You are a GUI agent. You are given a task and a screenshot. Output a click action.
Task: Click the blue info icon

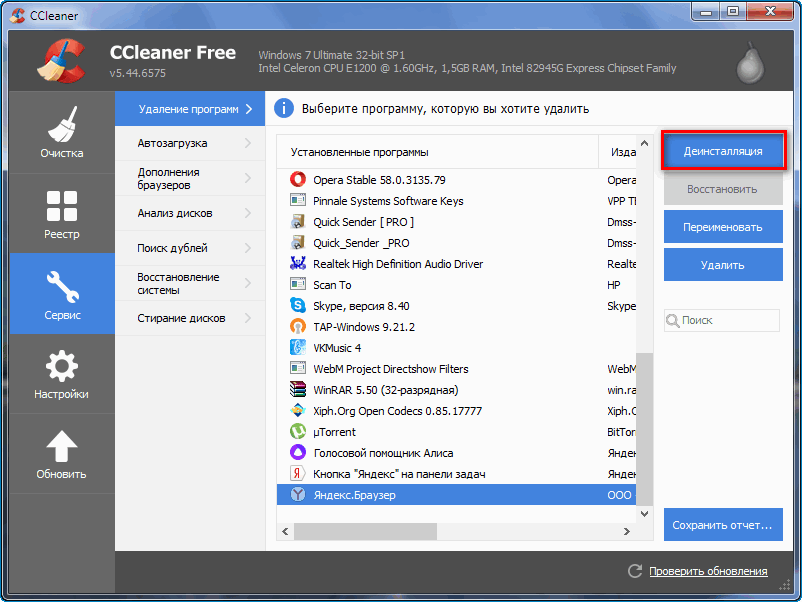(284, 108)
